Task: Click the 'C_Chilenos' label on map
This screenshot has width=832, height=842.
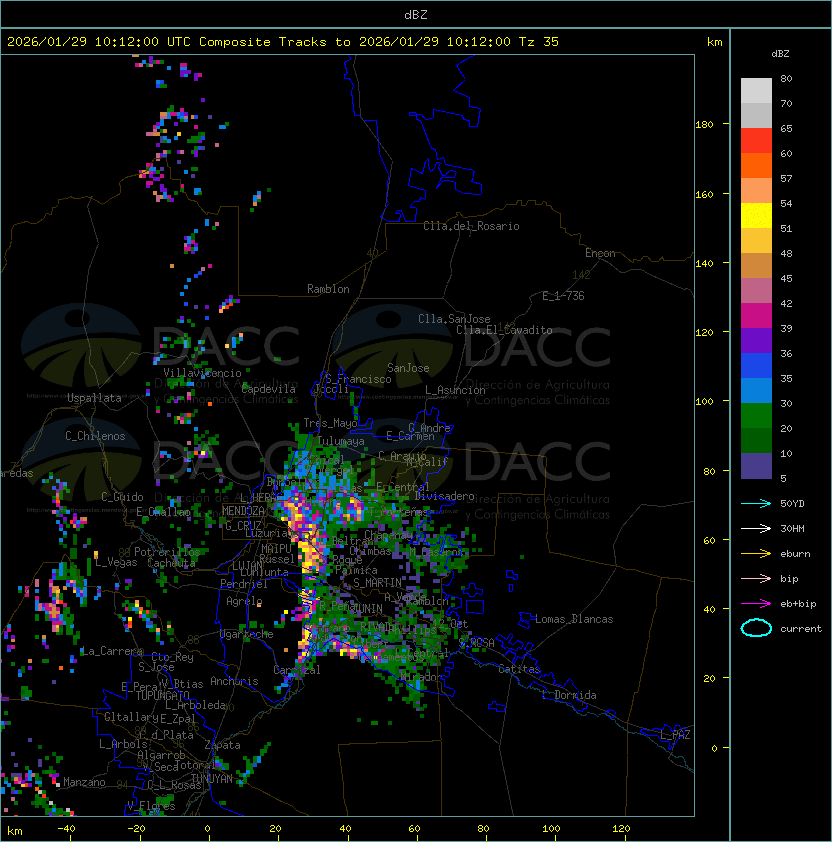Action: tap(95, 436)
